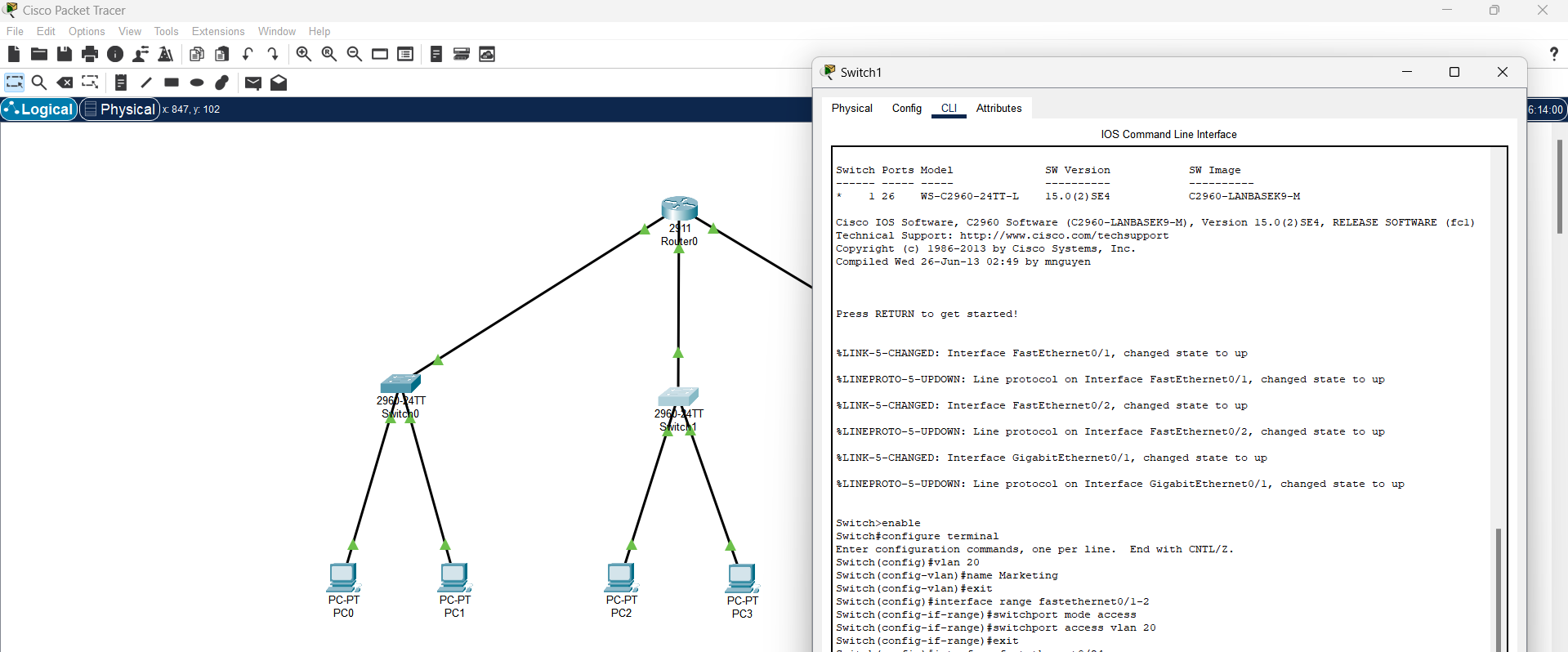1568x652 pixels.
Task: Activate the Delete tool
Action: (65, 83)
